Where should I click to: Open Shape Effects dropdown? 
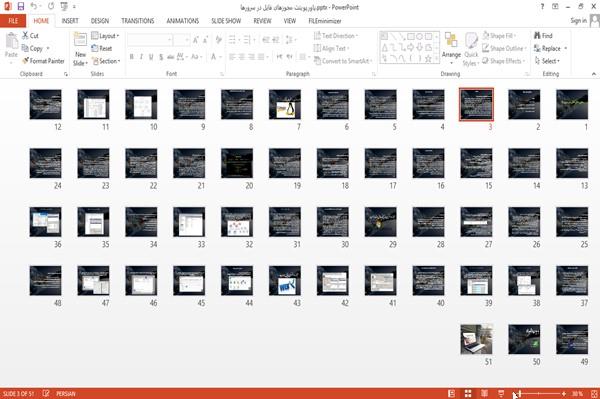[x=504, y=61]
